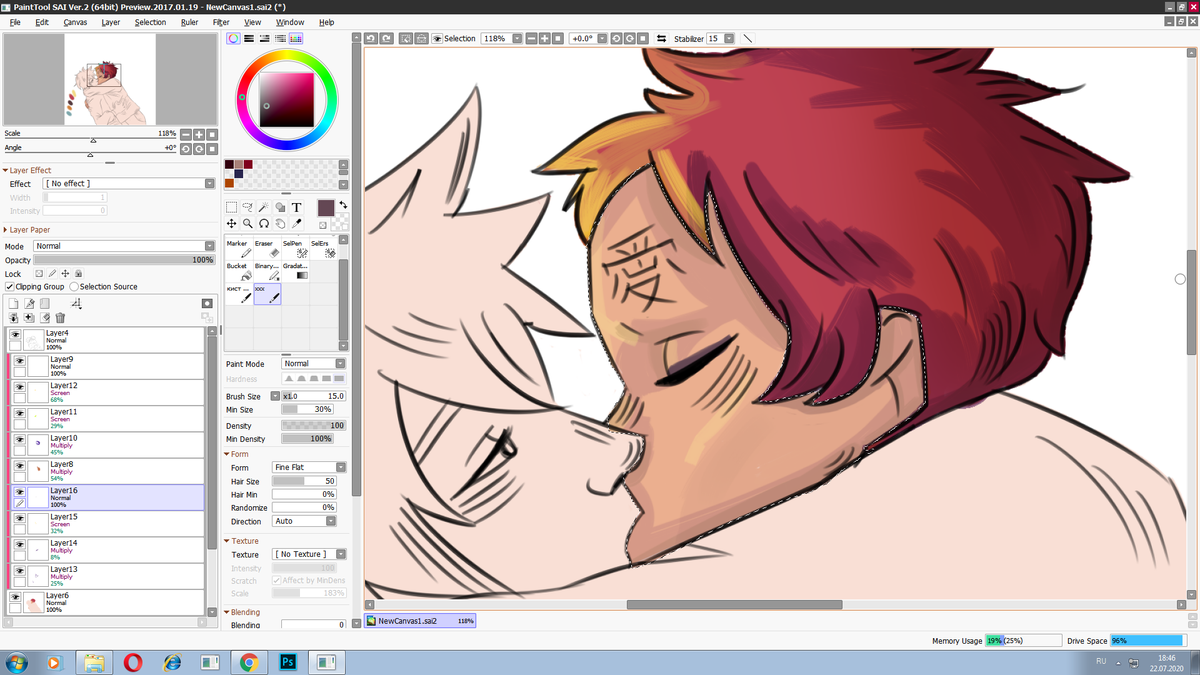Viewport: 1200px width, 675px height.
Task: Select the Lasso selection tool
Action: pyautogui.click(x=247, y=207)
